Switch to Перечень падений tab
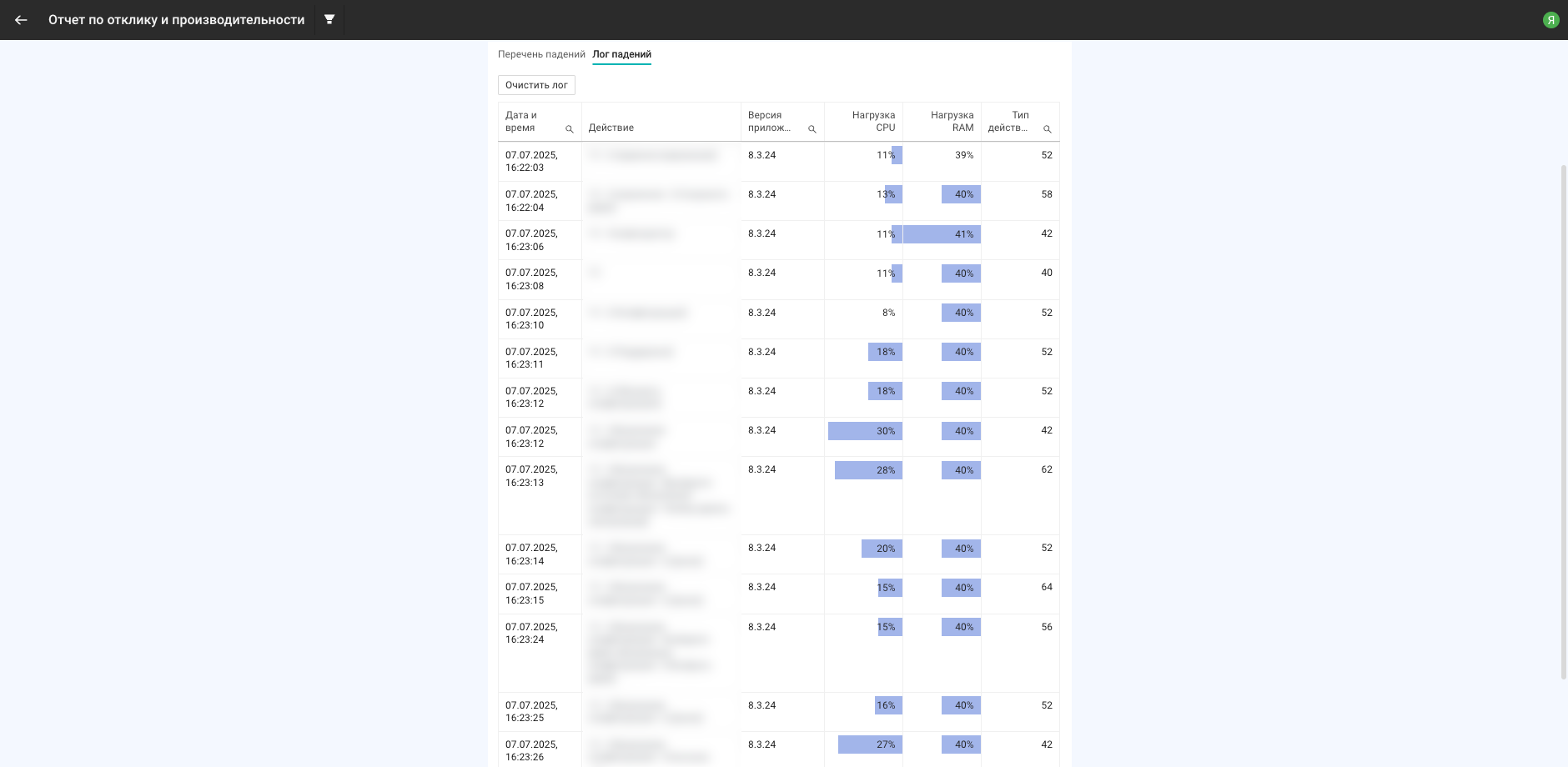Image resolution: width=1568 pixels, height=767 pixels. pos(541,54)
